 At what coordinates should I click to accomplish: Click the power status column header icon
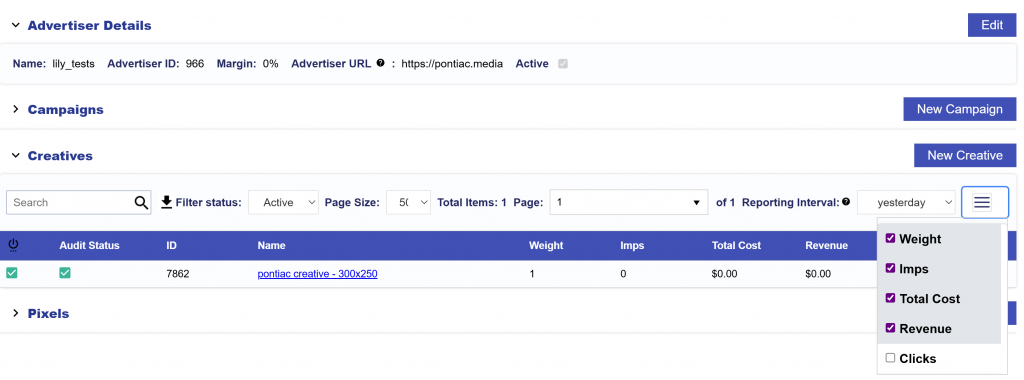coord(14,245)
